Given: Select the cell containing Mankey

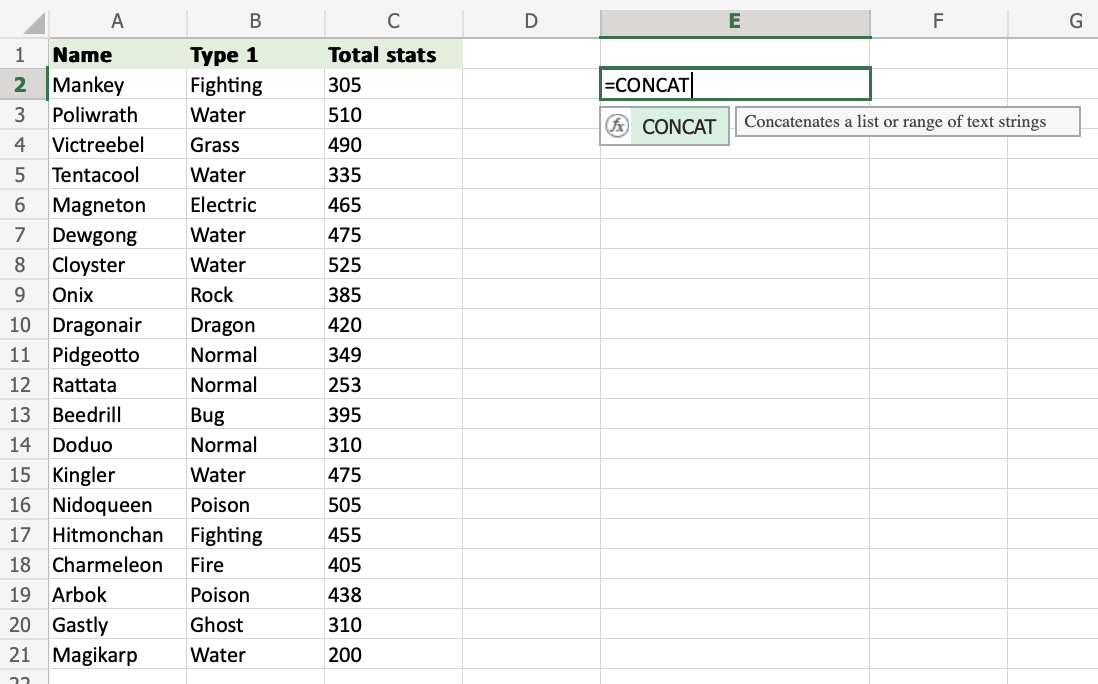Looking at the screenshot, I should point(117,85).
